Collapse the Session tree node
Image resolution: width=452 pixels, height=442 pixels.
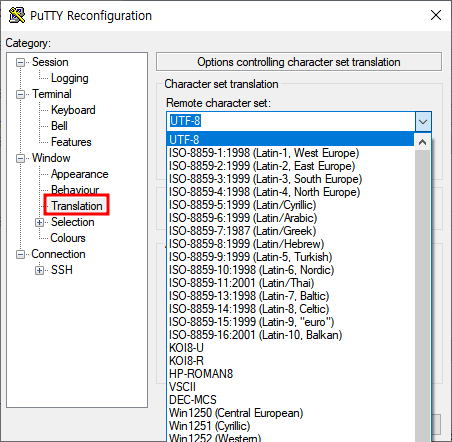[21, 62]
